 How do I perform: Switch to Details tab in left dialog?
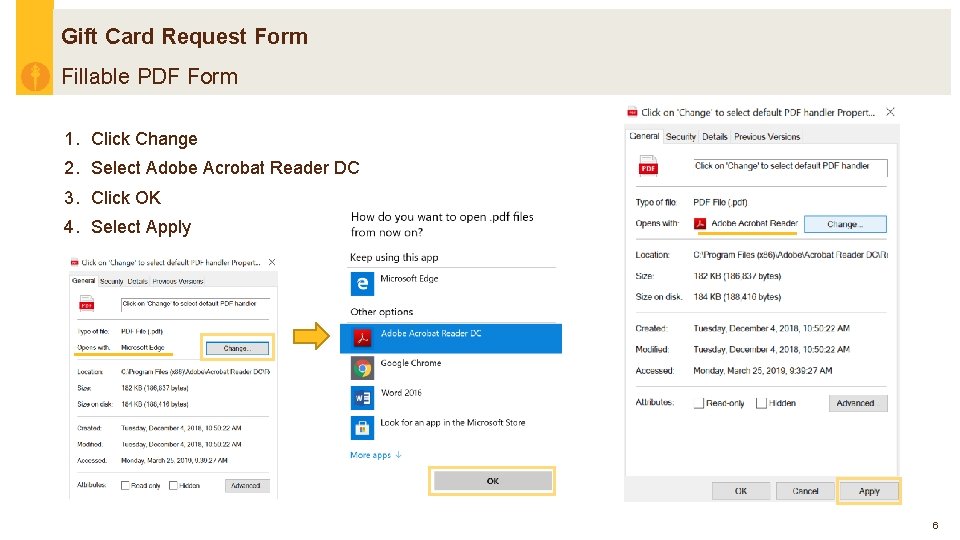coord(138,282)
